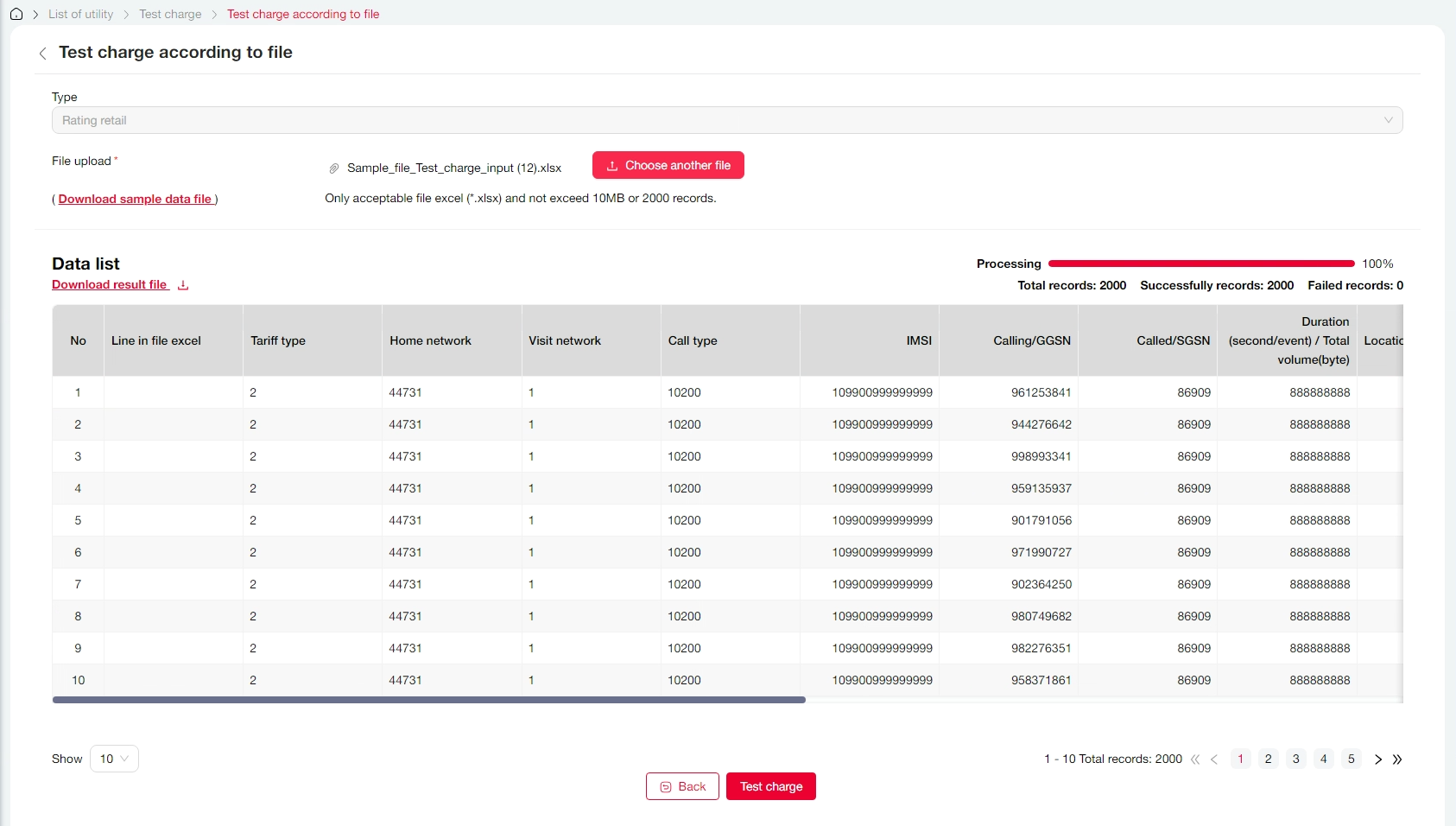Click Choose another file button
Image resolution: width=1456 pixels, height=826 pixels.
click(x=668, y=165)
